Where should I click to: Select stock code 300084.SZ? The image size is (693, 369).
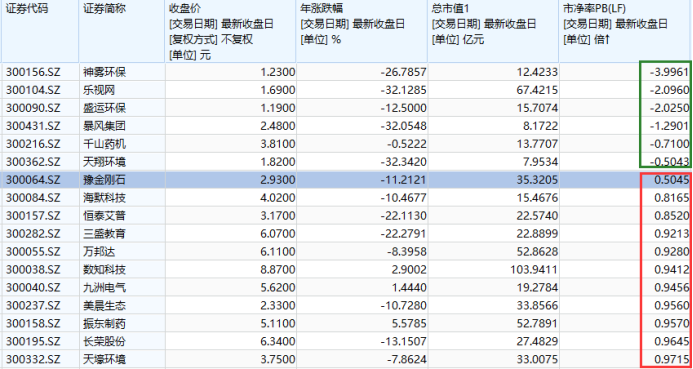[33, 198]
